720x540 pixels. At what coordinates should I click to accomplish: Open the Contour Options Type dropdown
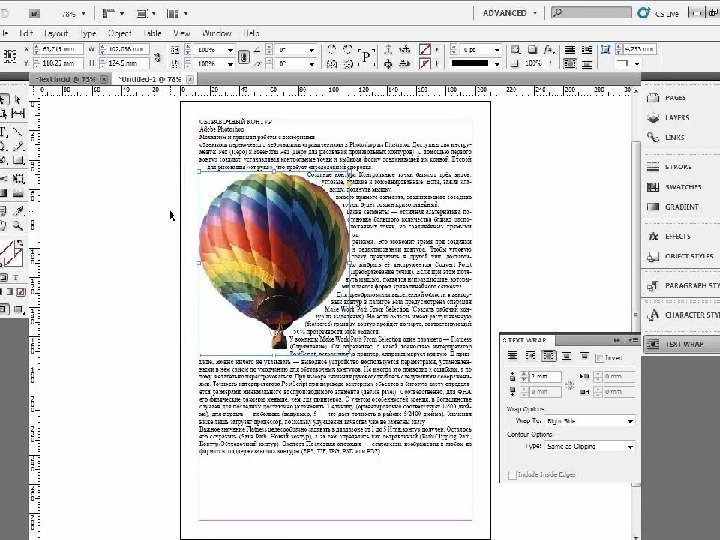[x=590, y=446]
